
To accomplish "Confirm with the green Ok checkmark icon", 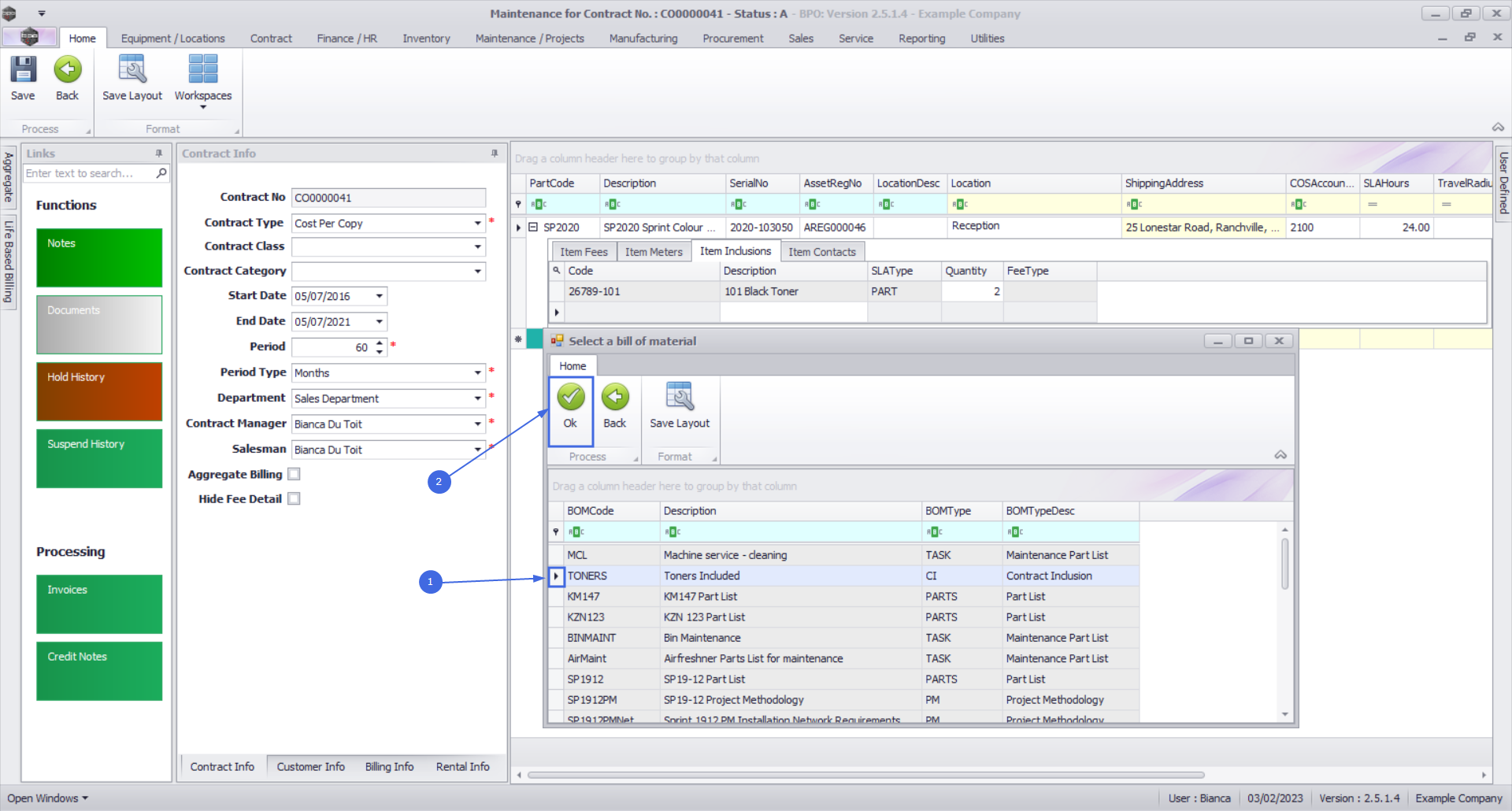I will (570, 398).
